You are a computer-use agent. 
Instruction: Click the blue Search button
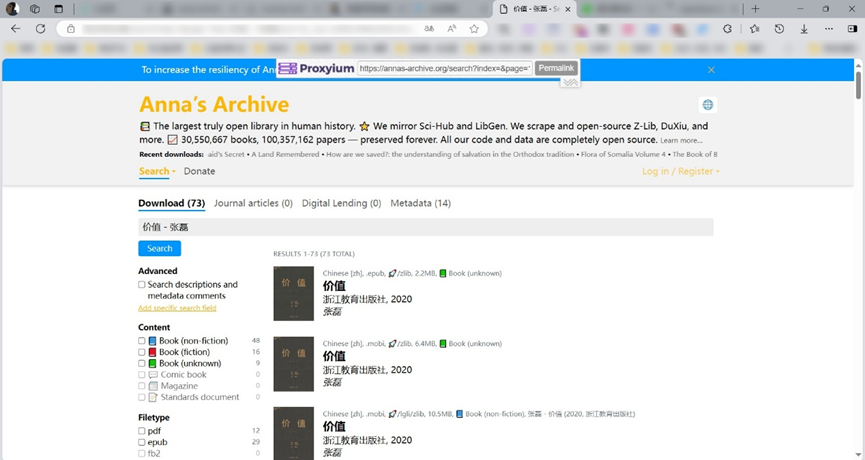[x=159, y=248]
